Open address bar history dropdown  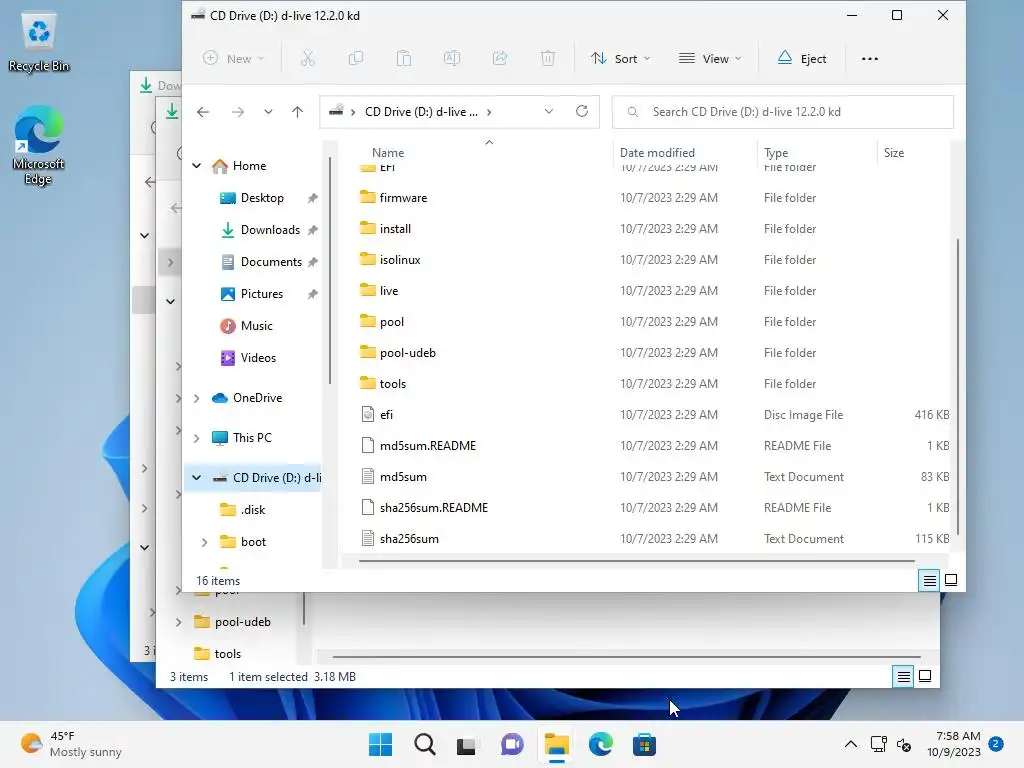pyautogui.click(x=549, y=112)
